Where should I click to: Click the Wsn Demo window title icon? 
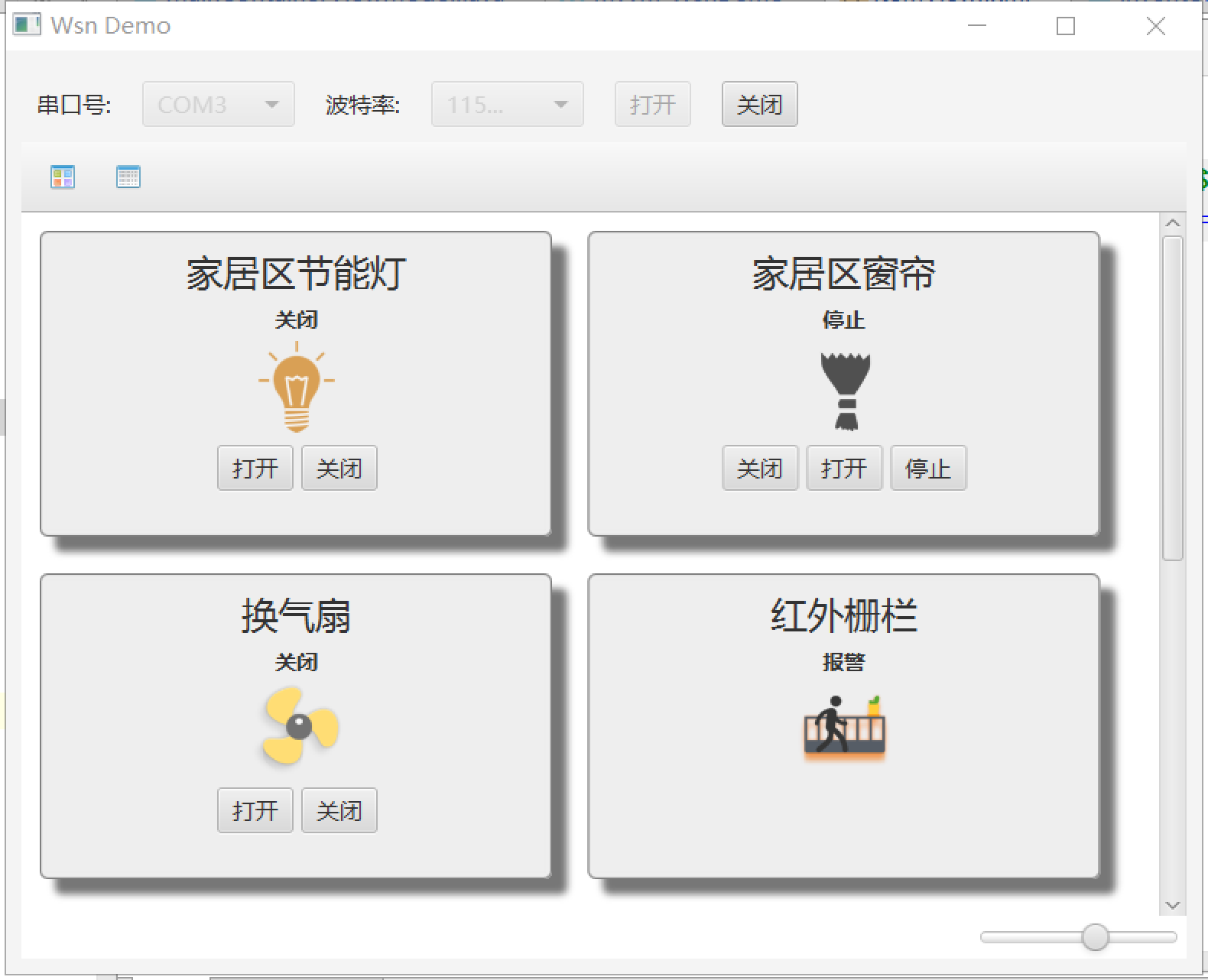click(x=27, y=25)
